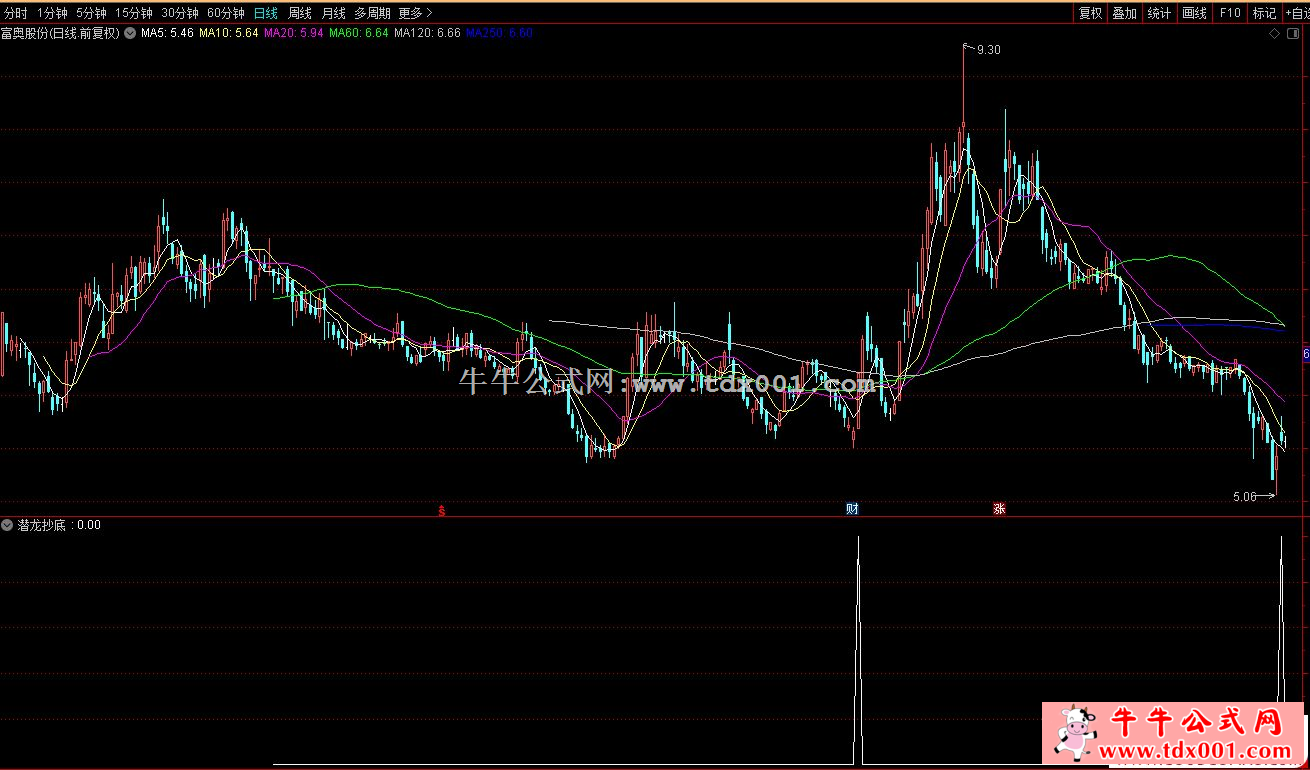Click the MA250: 6.60 label
The image size is (1310, 770).
[499, 33]
